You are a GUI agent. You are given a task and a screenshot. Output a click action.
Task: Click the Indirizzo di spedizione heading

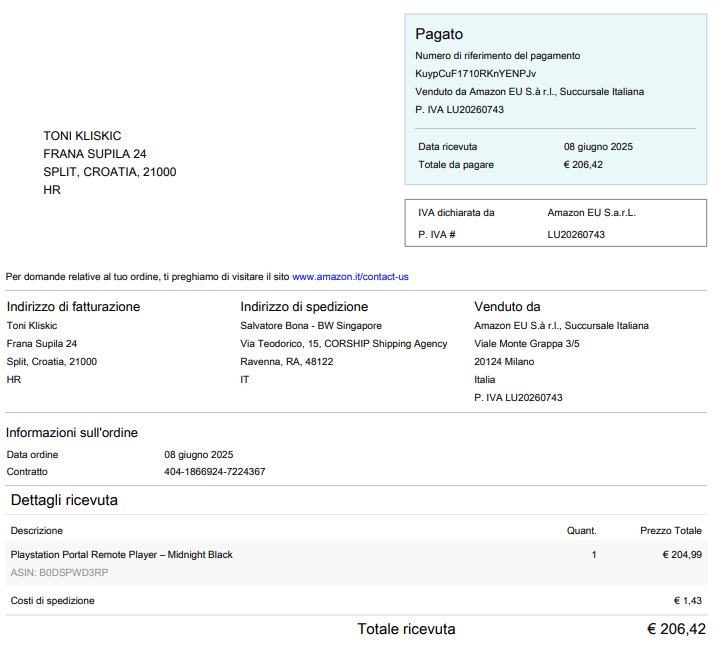click(304, 307)
